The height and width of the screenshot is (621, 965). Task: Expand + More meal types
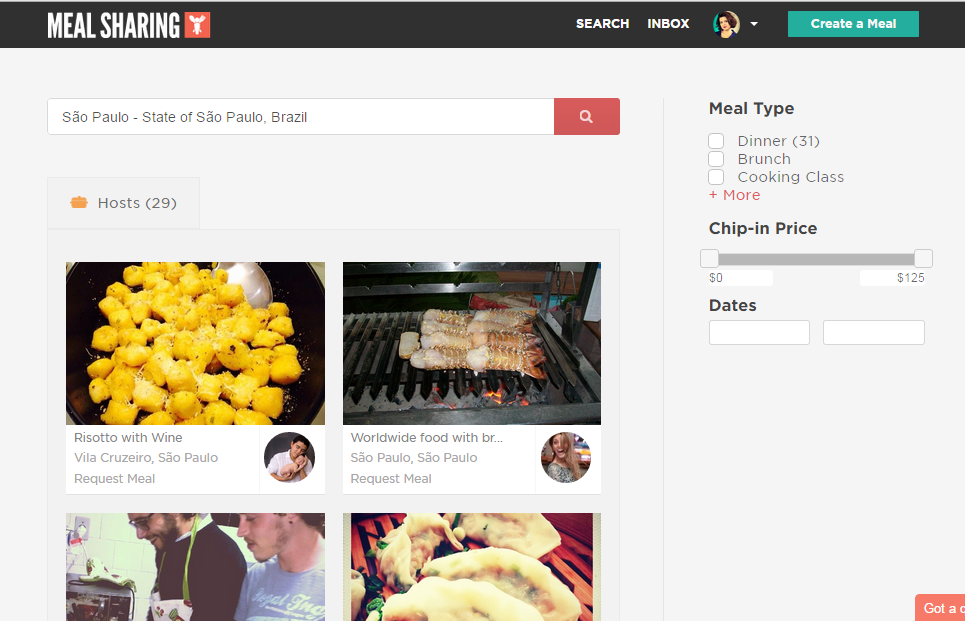(x=735, y=195)
